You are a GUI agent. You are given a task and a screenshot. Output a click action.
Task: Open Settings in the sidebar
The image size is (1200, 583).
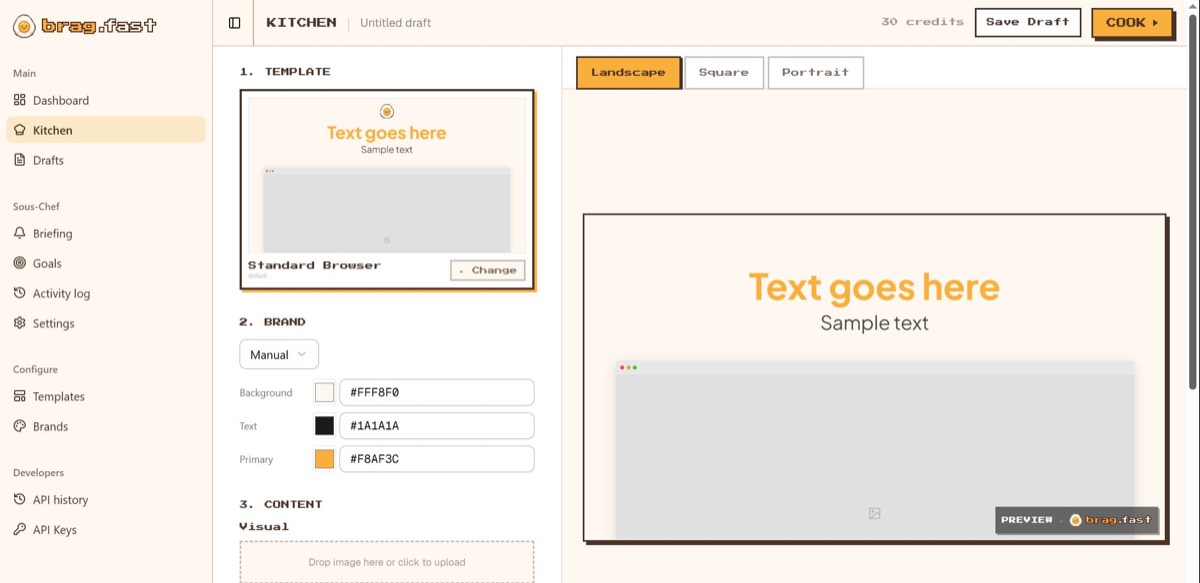[x=106, y=323]
